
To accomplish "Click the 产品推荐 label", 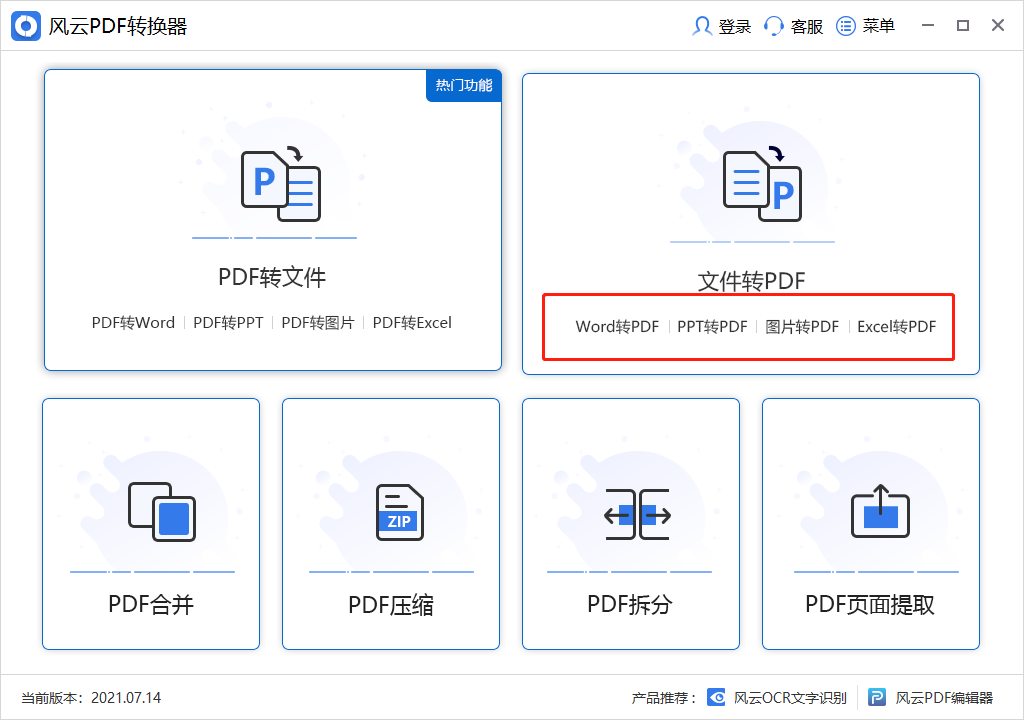I will coord(664,698).
